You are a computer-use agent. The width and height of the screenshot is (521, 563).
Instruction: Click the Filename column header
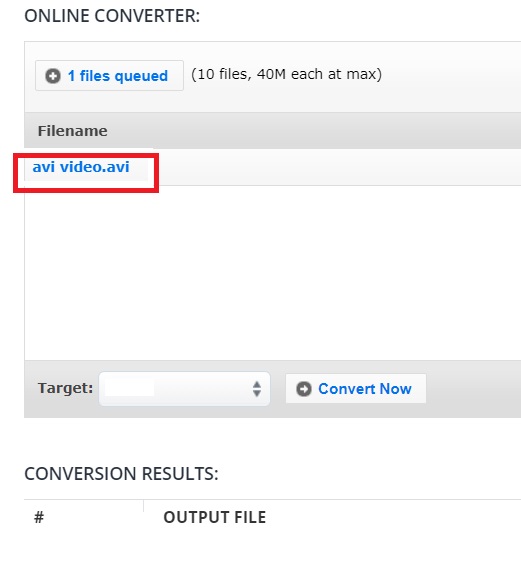(73, 131)
